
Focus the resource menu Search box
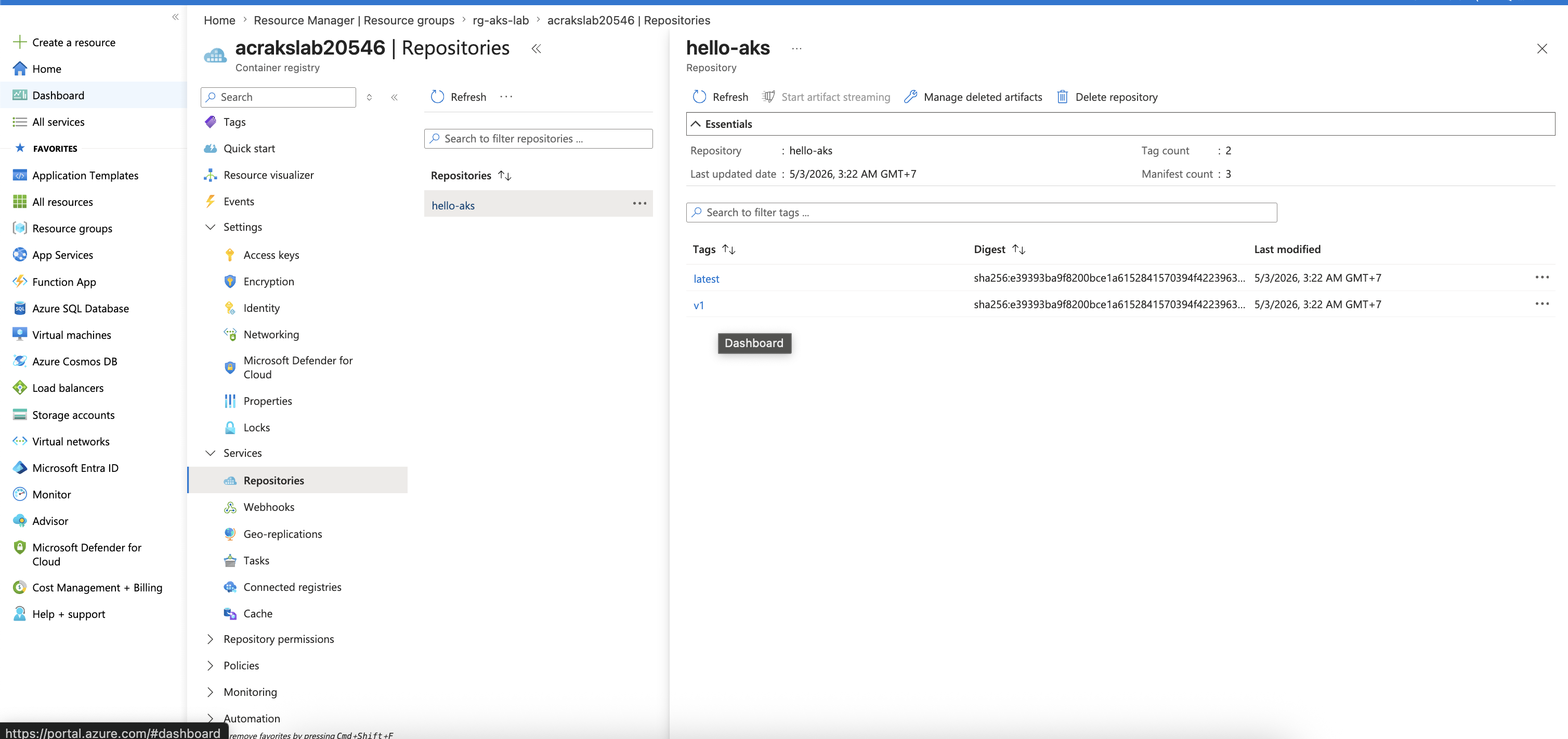tap(278, 97)
